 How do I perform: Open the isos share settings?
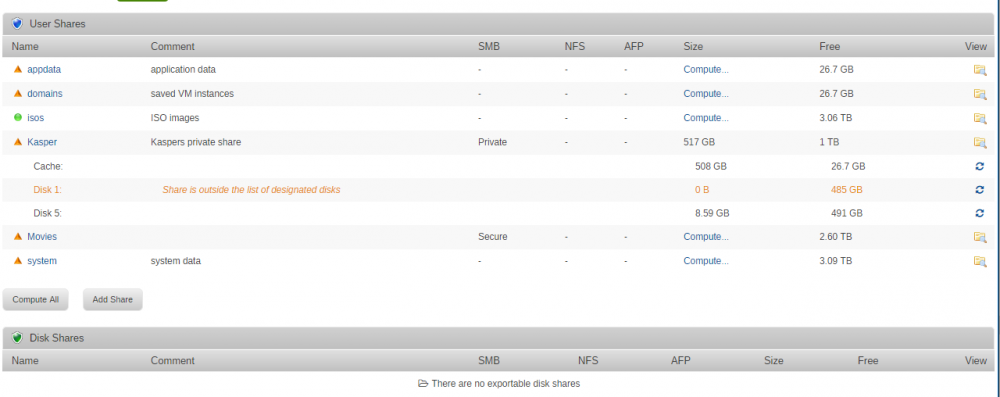(36, 118)
